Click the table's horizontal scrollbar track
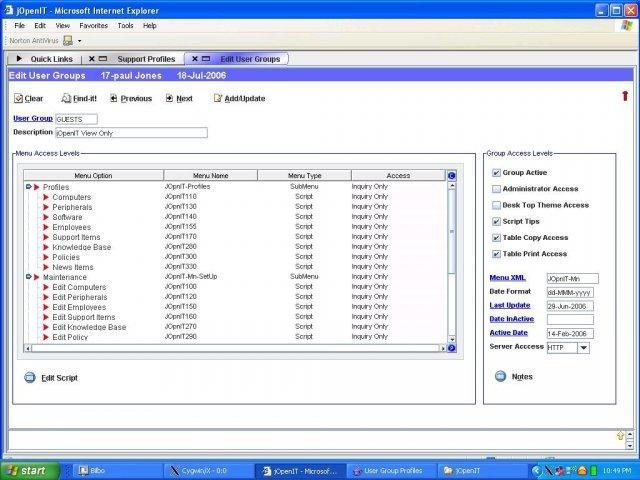This screenshot has width=640, height=480. [x=236, y=348]
